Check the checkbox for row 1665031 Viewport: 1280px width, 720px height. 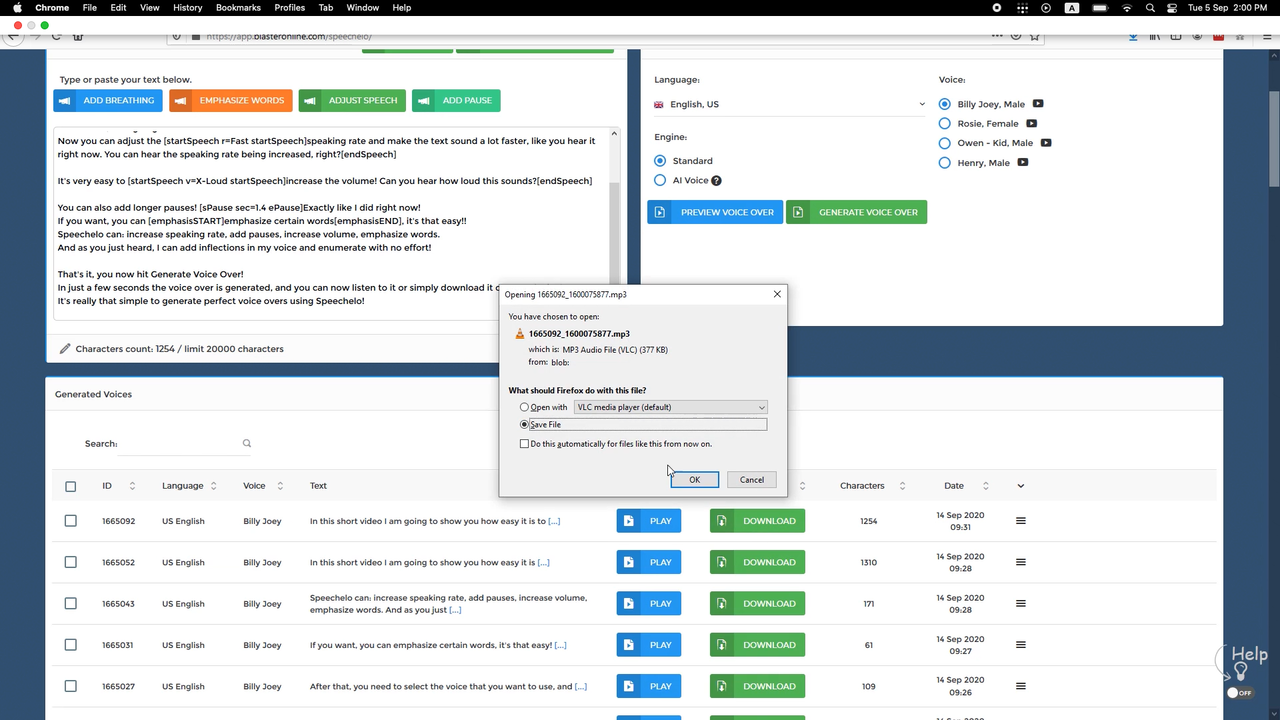[70, 645]
